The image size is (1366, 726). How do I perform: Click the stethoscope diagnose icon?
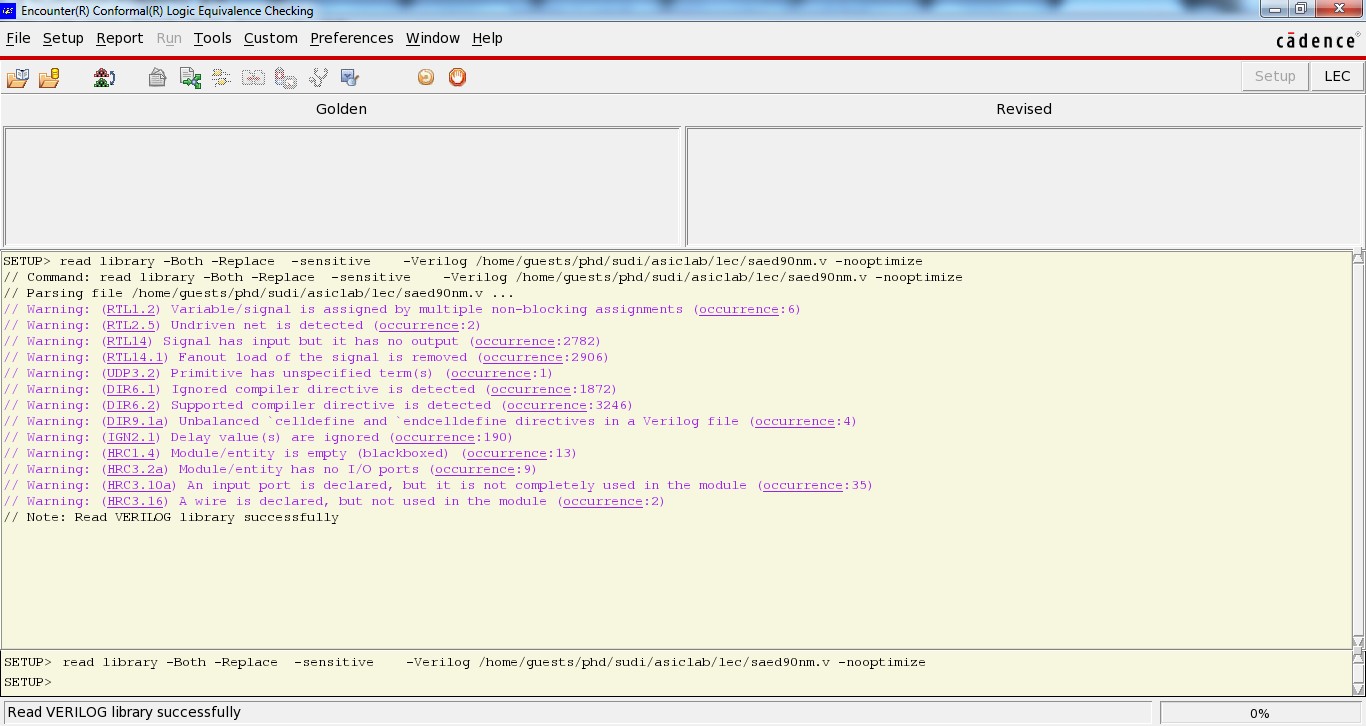point(318,77)
